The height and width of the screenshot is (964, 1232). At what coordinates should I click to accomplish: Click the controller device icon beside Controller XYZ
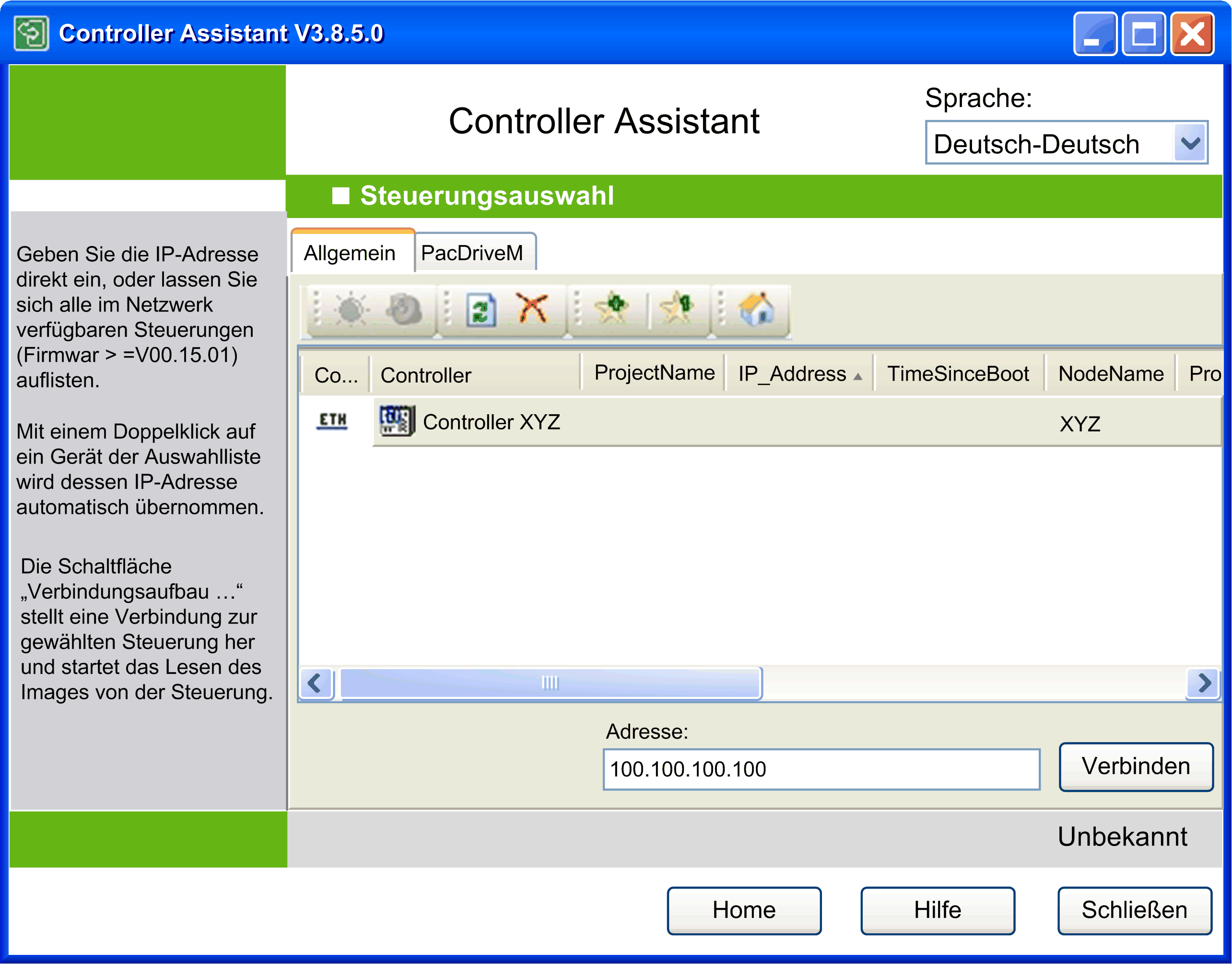coord(397,421)
